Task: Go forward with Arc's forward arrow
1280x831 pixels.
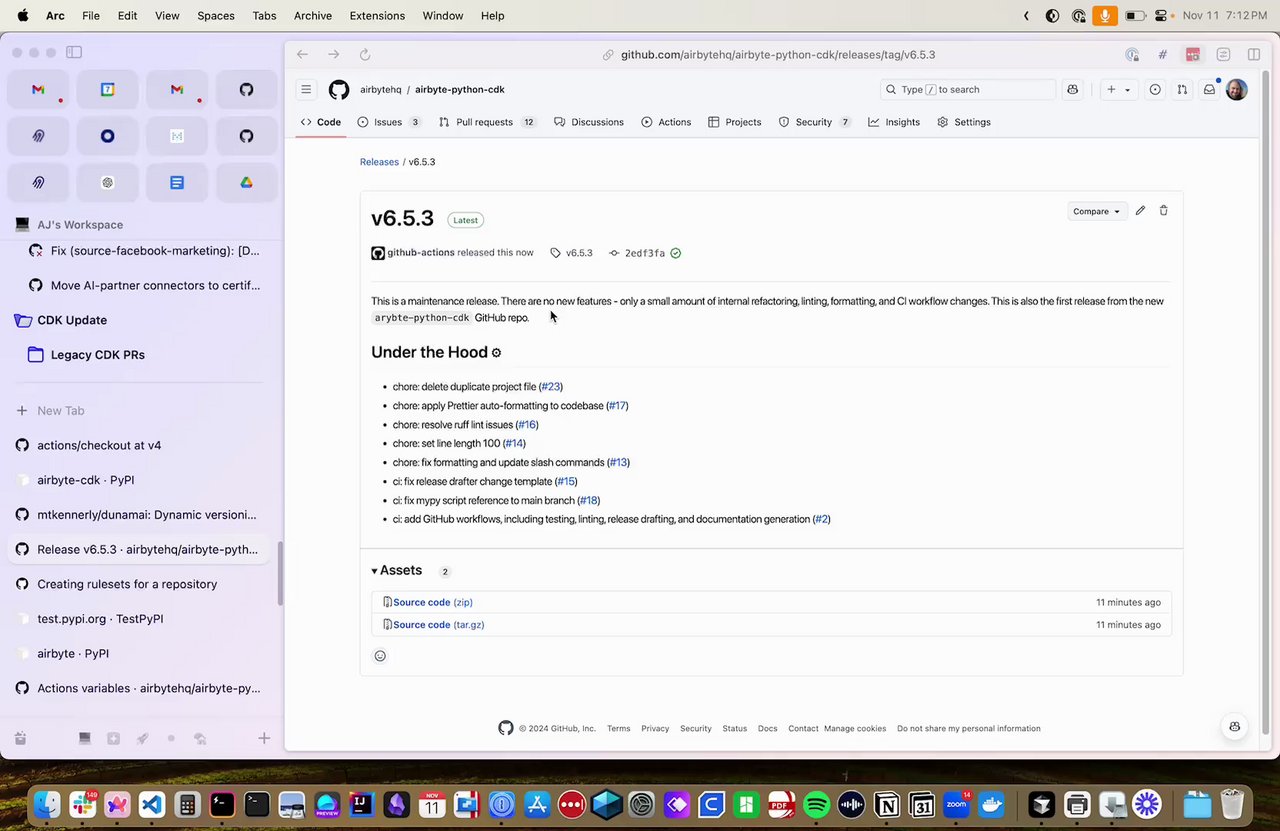Action: click(x=333, y=55)
